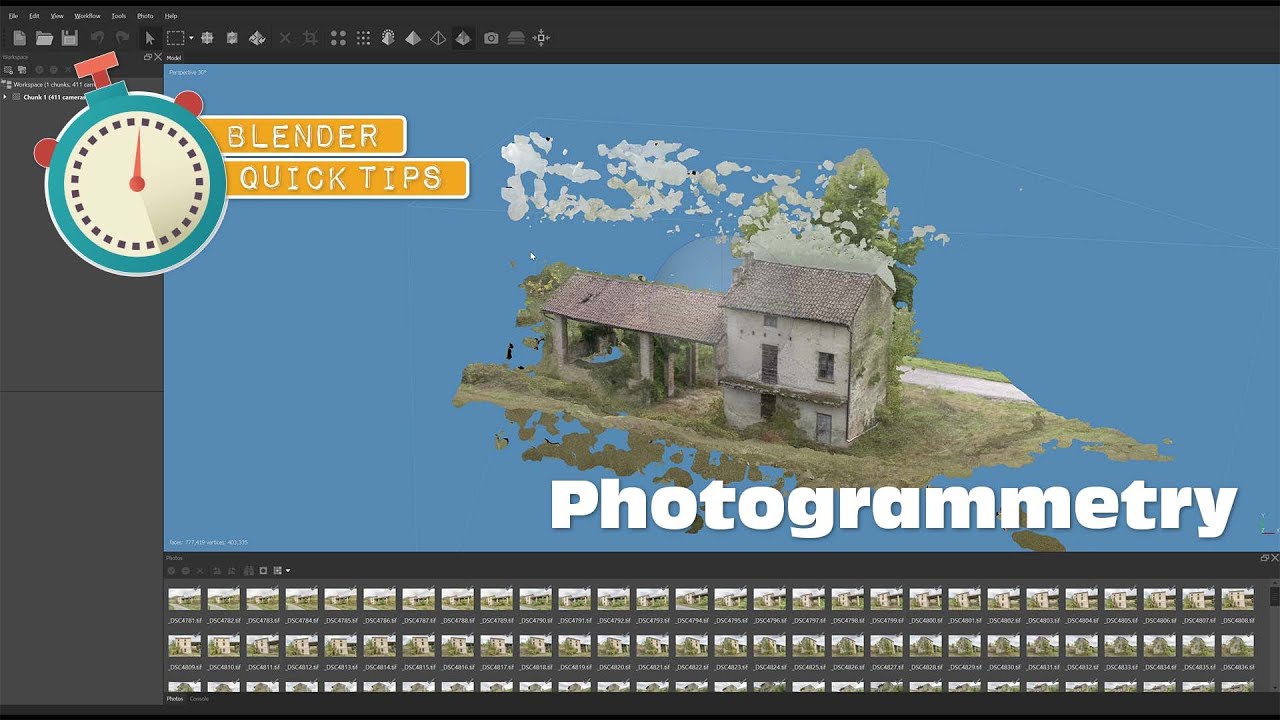Viewport: 1280px width, 720px height.
Task: Click Disable Cameras icon in Photos panel
Action: 185,571
